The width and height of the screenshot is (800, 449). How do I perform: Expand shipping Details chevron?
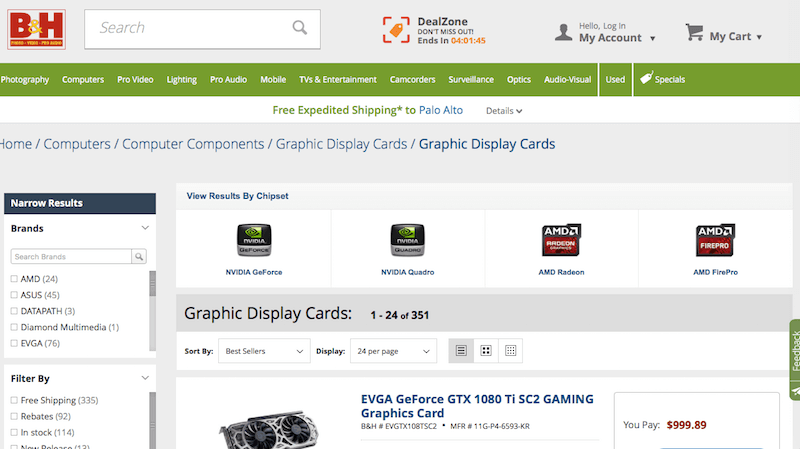[x=519, y=111]
